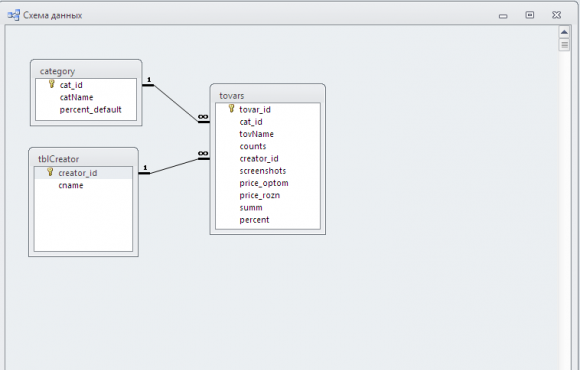580x370 pixels.
Task: Select the catName field in category
Action: [86, 97]
